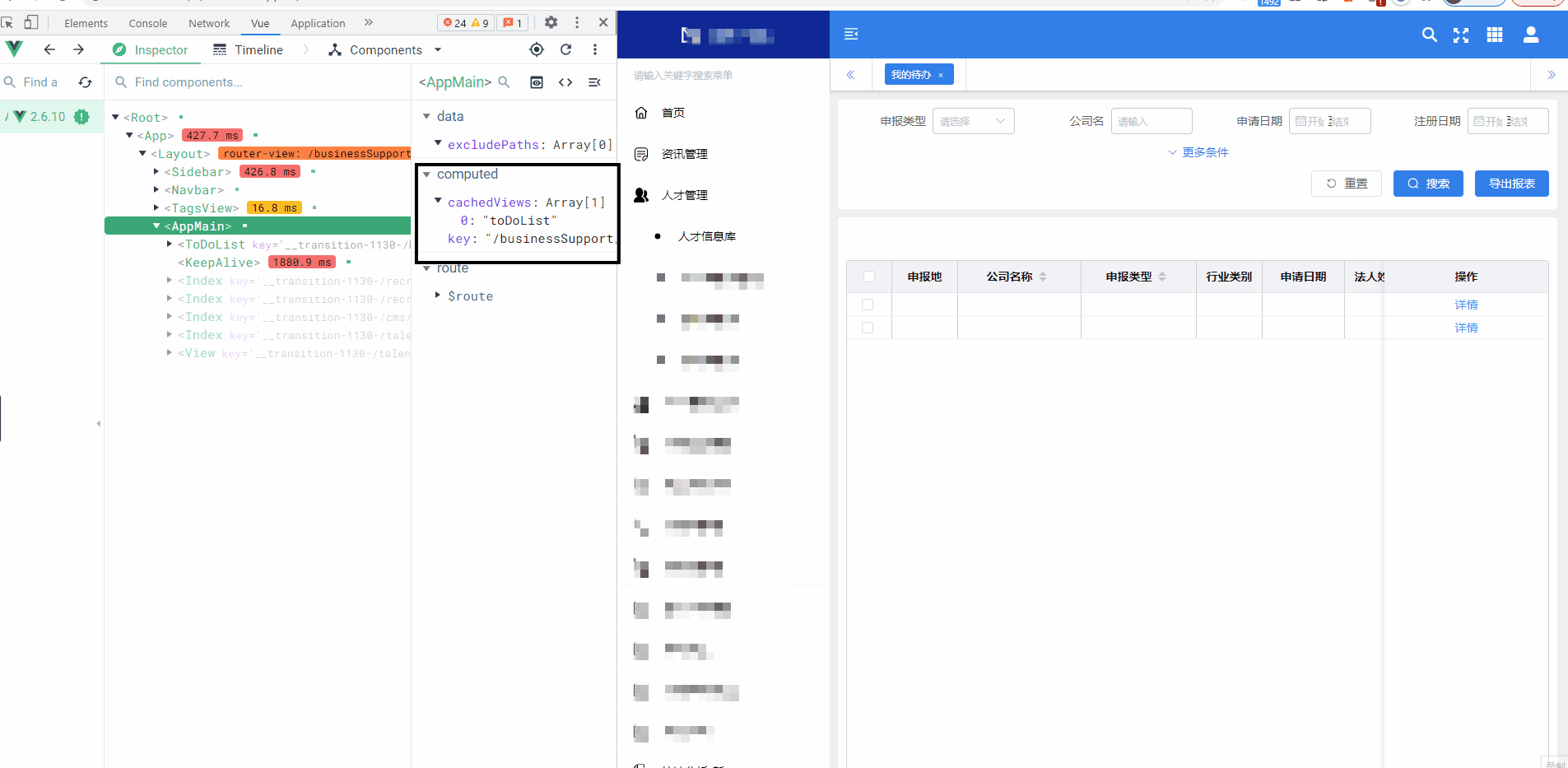1568x768 pixels.
Task: Switch to Console tab
Action: (148, 23)
